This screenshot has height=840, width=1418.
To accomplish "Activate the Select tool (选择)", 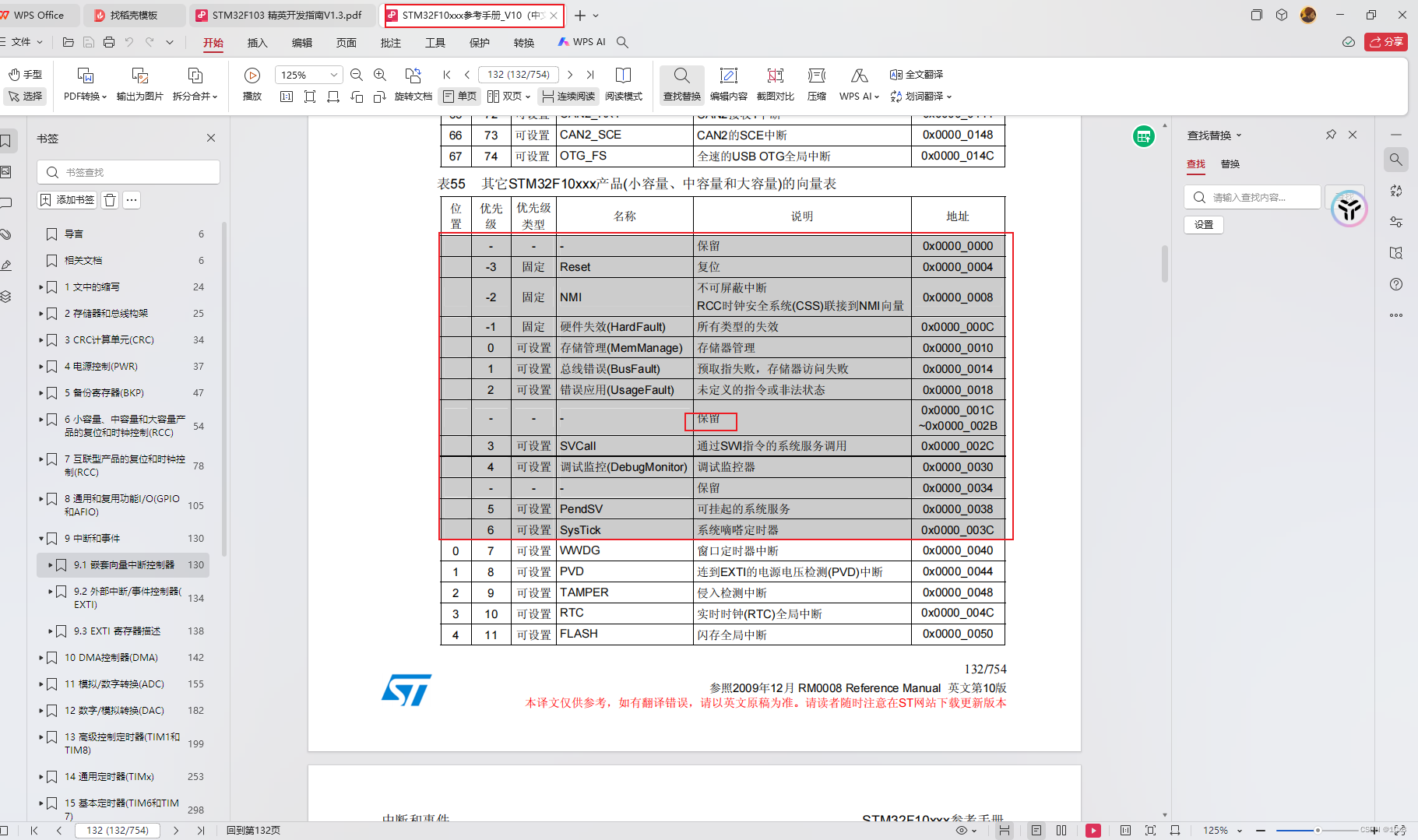I will click(x=26, y=96).
